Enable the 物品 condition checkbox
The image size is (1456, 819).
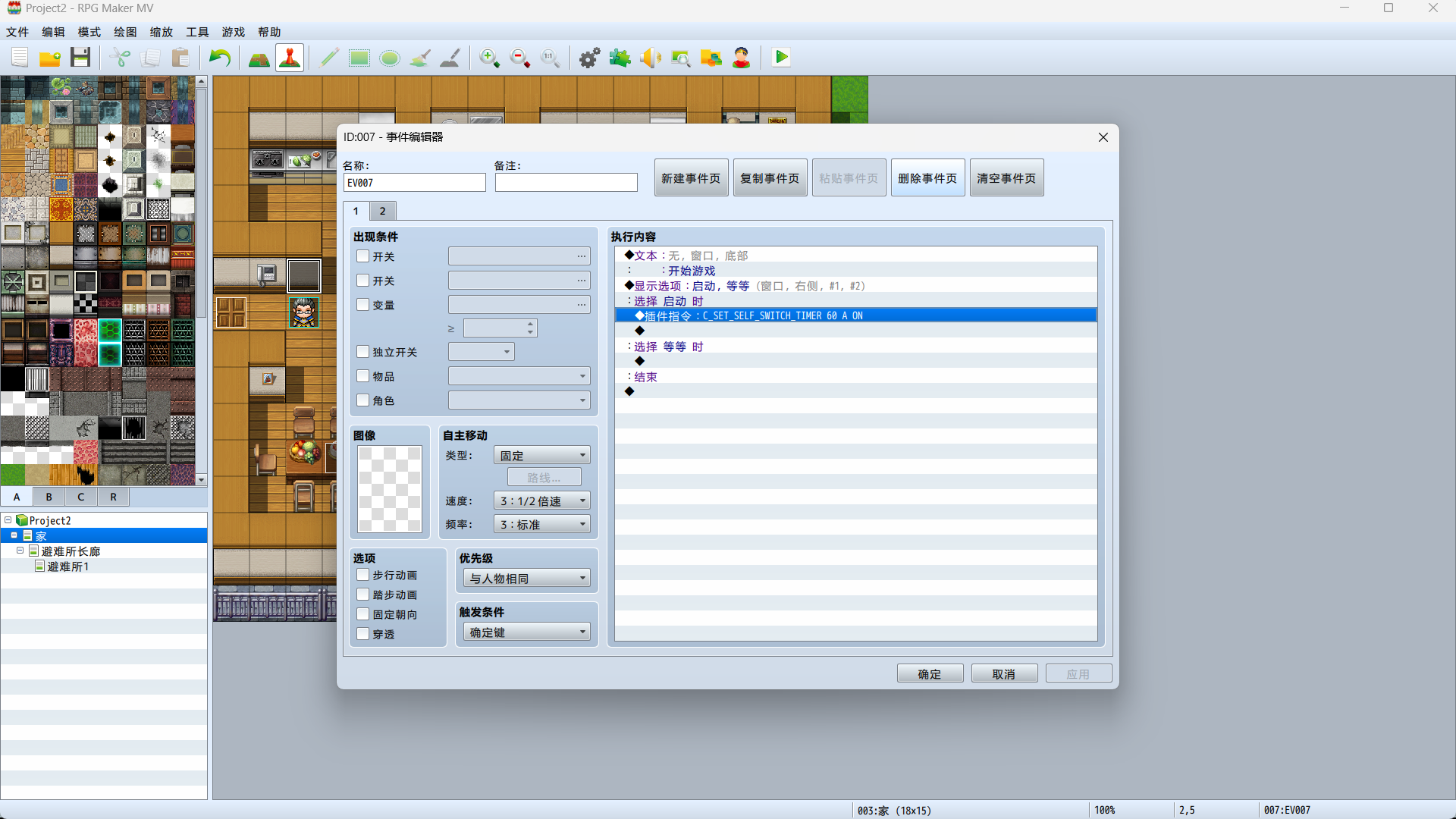click(363, 376)
